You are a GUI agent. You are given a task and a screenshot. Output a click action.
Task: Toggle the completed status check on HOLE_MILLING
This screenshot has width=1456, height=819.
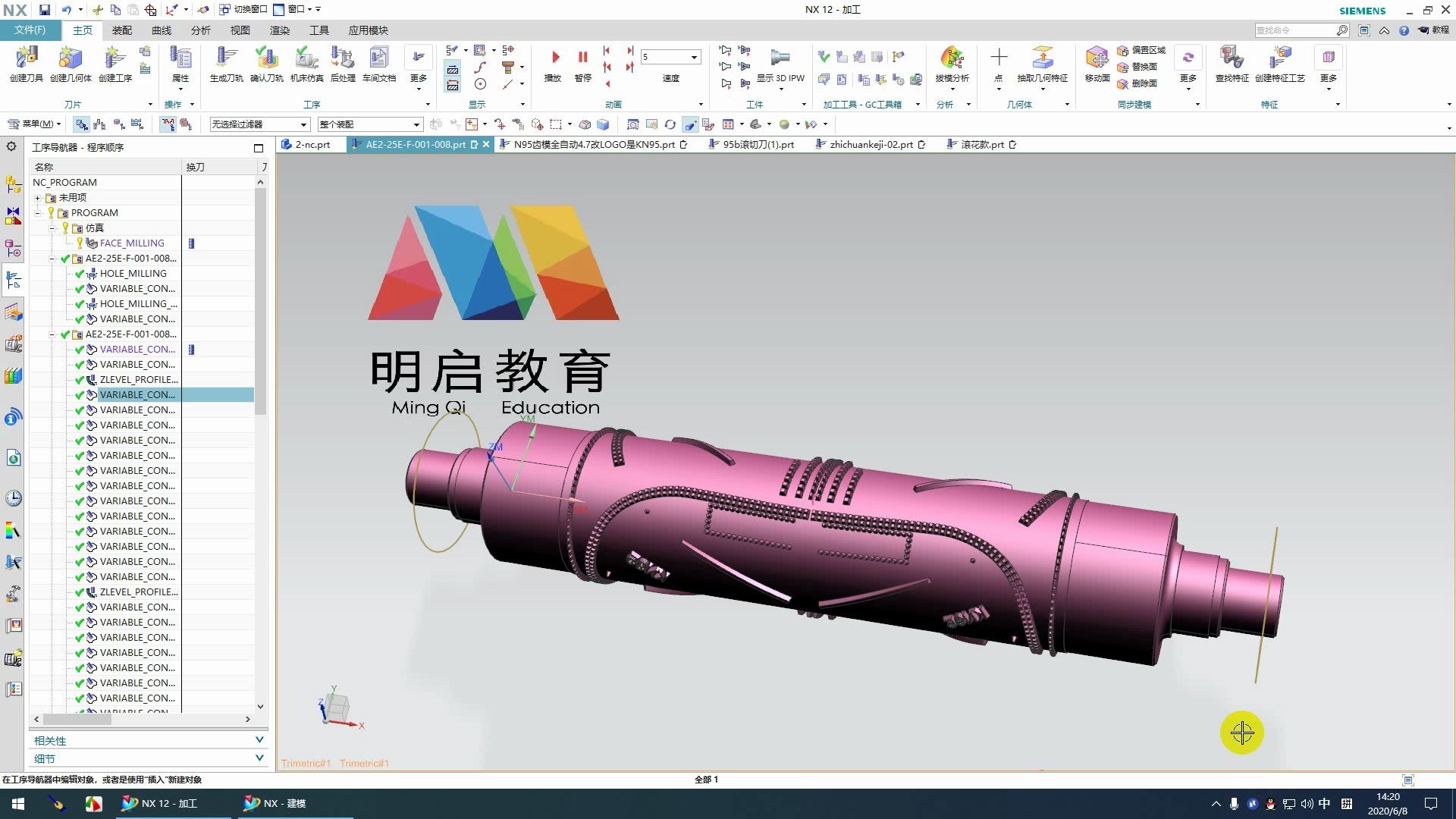[x=80, y=273]
